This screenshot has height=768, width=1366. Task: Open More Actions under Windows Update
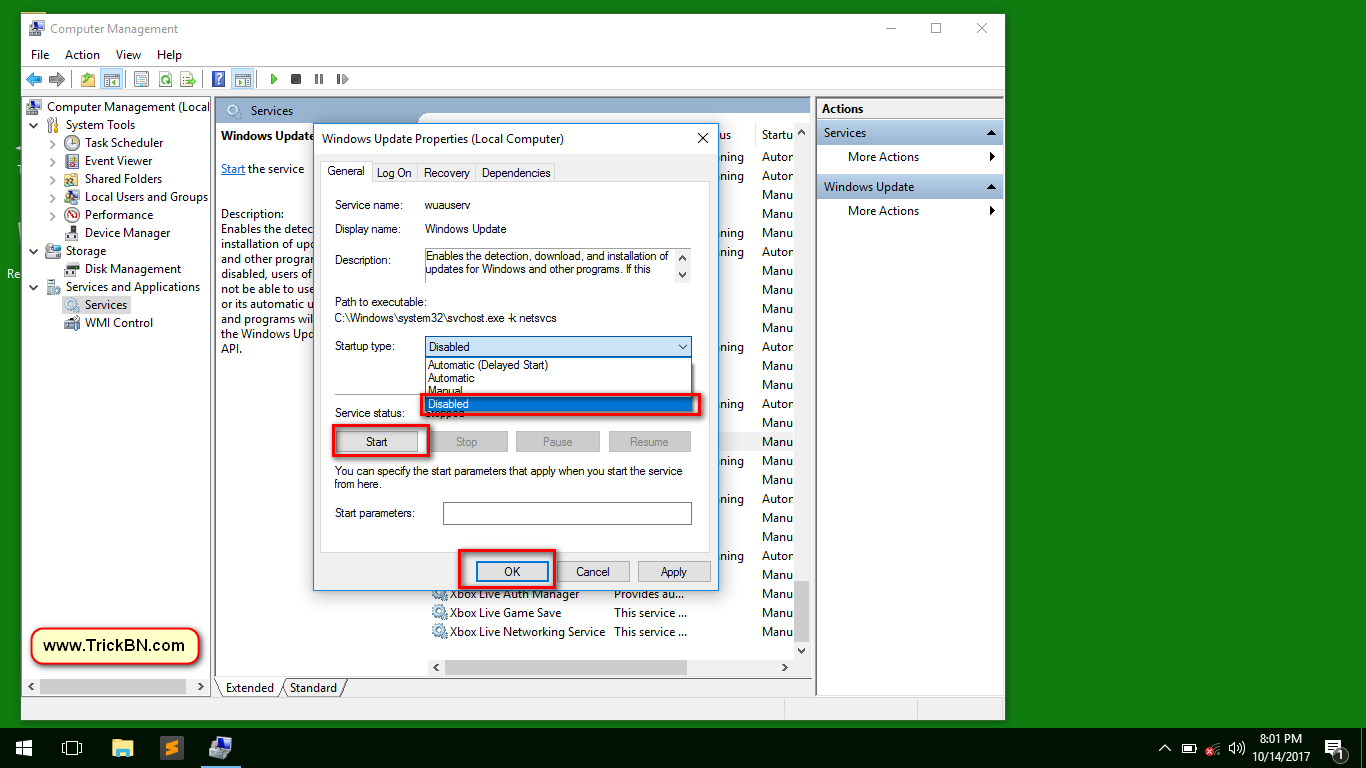tap(909, 211)
